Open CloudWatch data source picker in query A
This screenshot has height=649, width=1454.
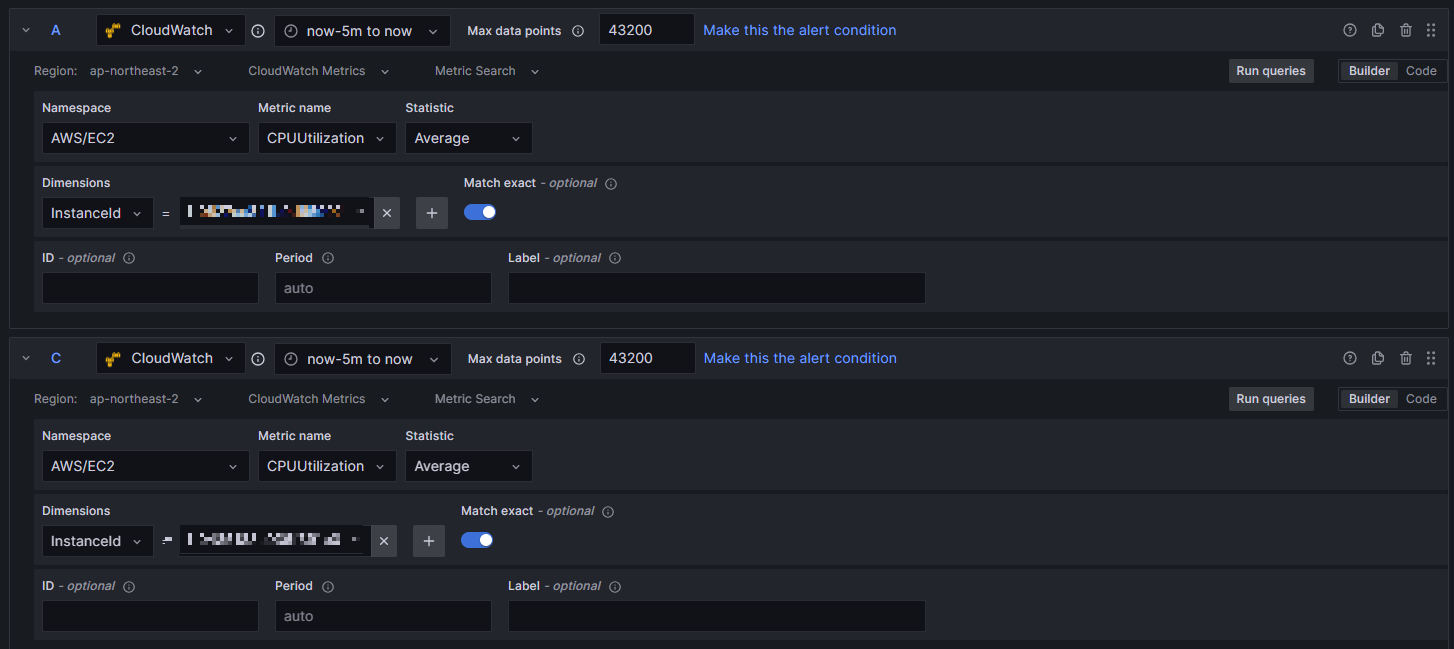click(171, 31)
